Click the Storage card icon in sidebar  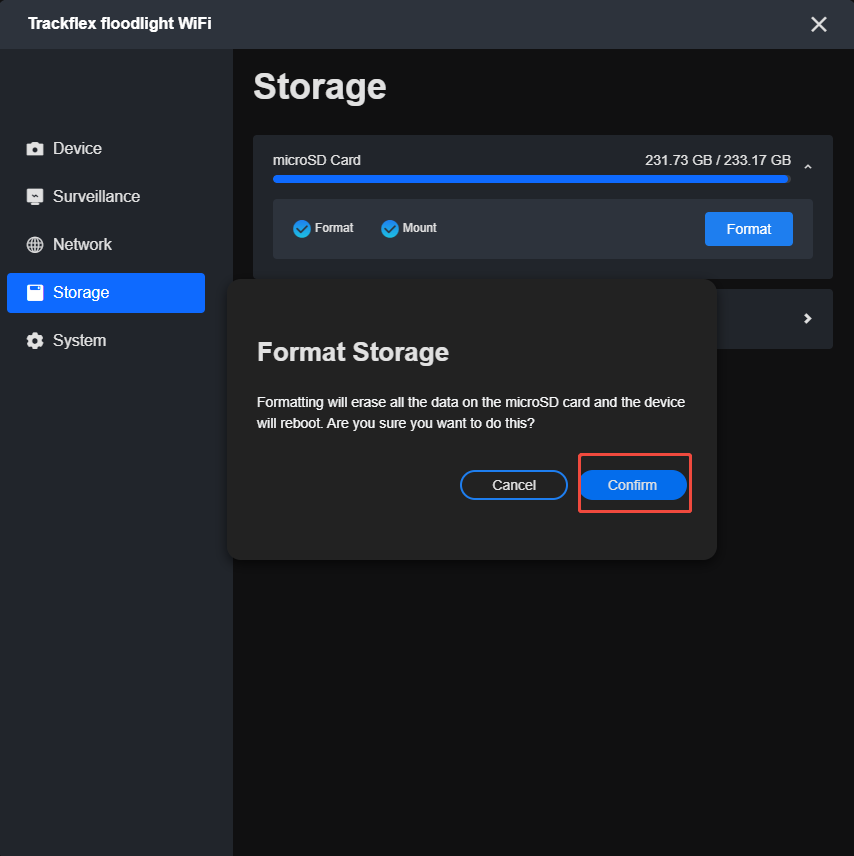pyautogui.click(x=35, y=293)
